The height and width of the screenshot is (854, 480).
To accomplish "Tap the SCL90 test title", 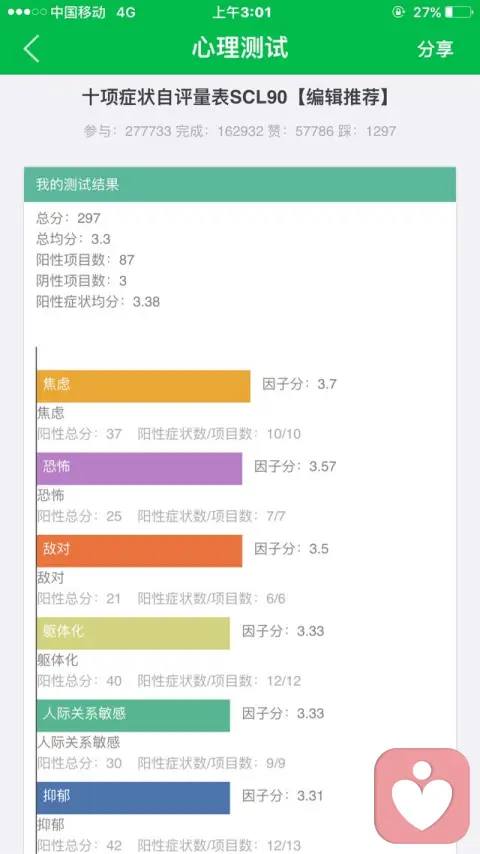I will tap(236, 97).
